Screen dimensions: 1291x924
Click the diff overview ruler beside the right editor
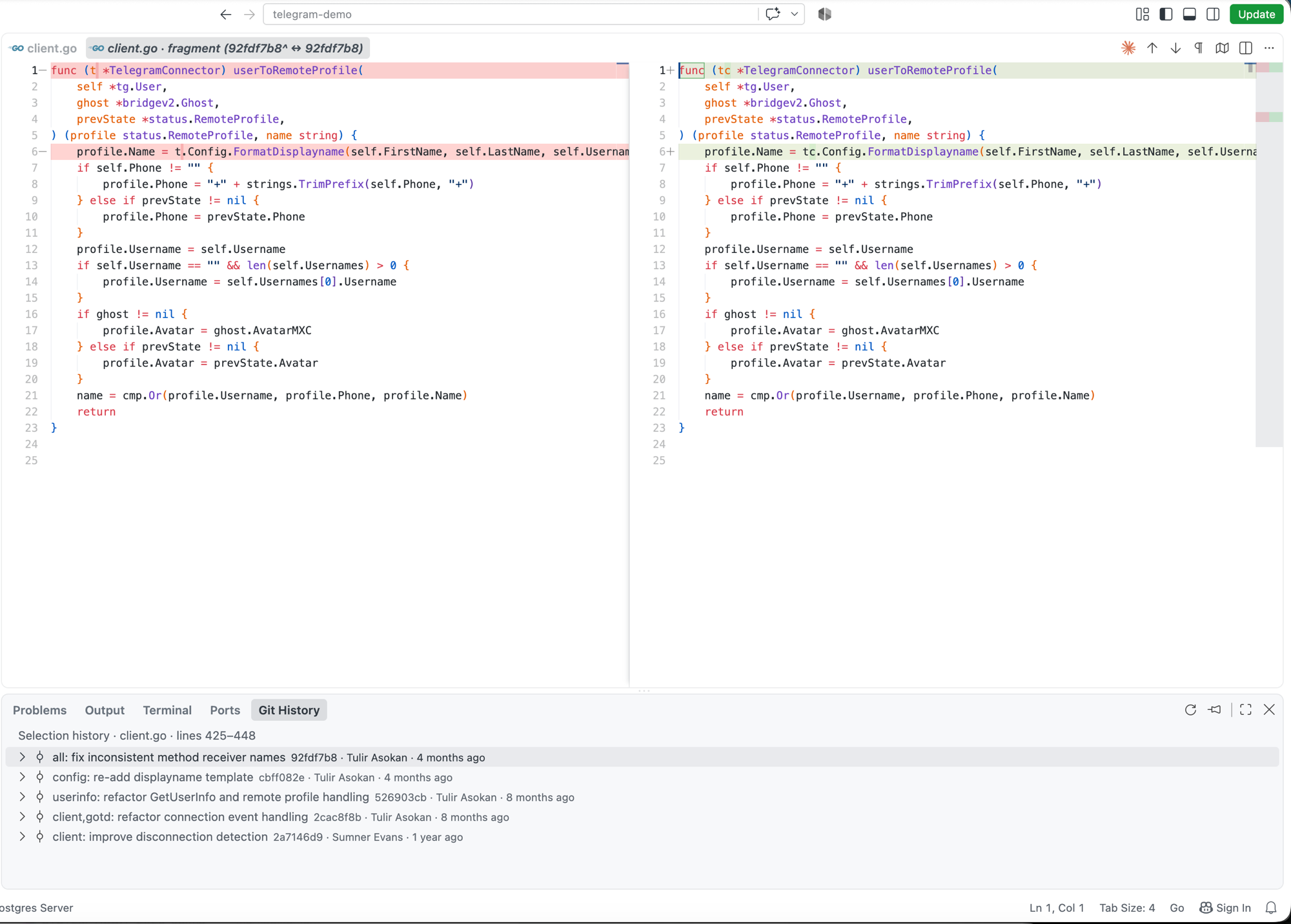(x=1269, y=254)
